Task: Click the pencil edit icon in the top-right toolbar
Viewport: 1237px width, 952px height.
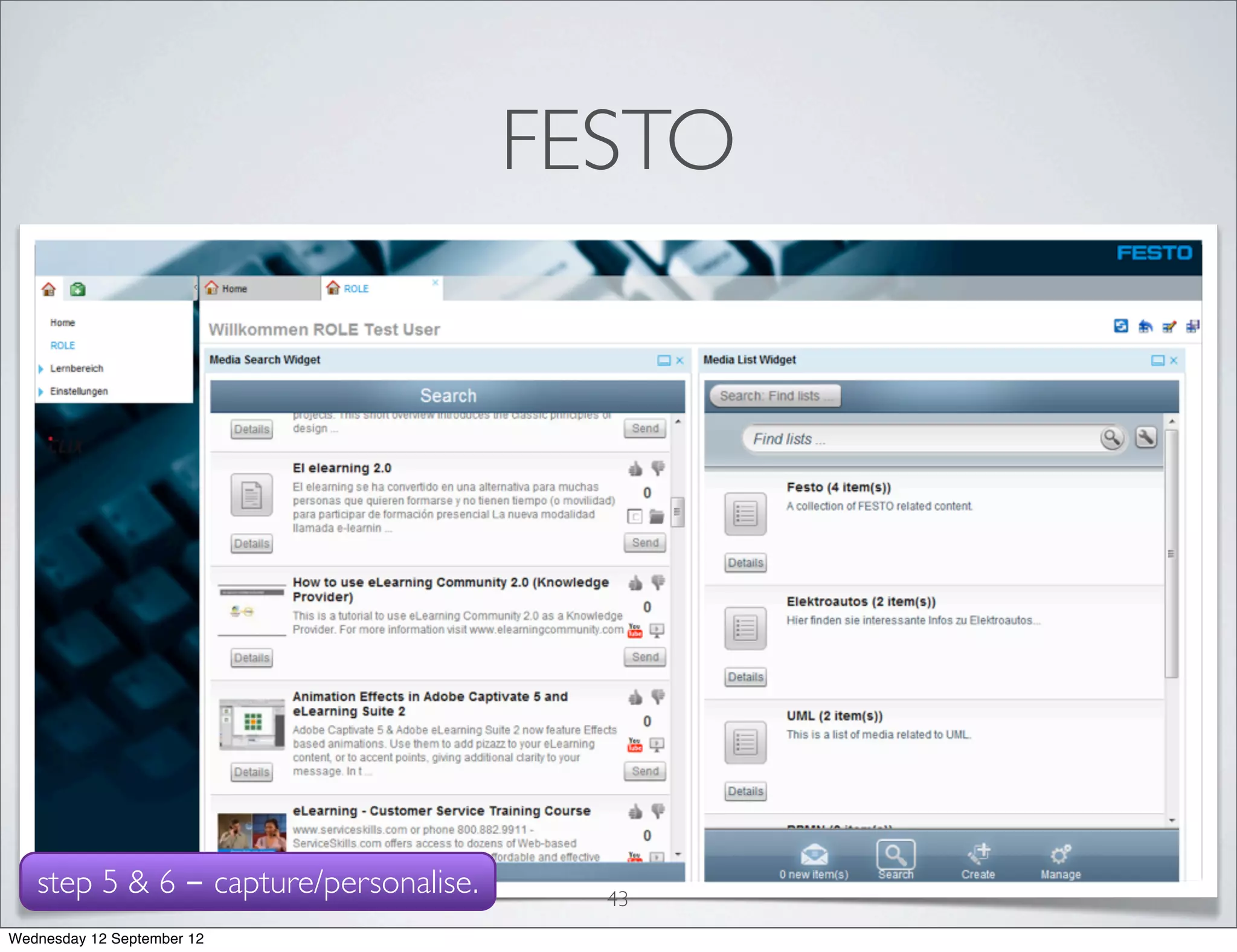Action: tap(1169, 326)
